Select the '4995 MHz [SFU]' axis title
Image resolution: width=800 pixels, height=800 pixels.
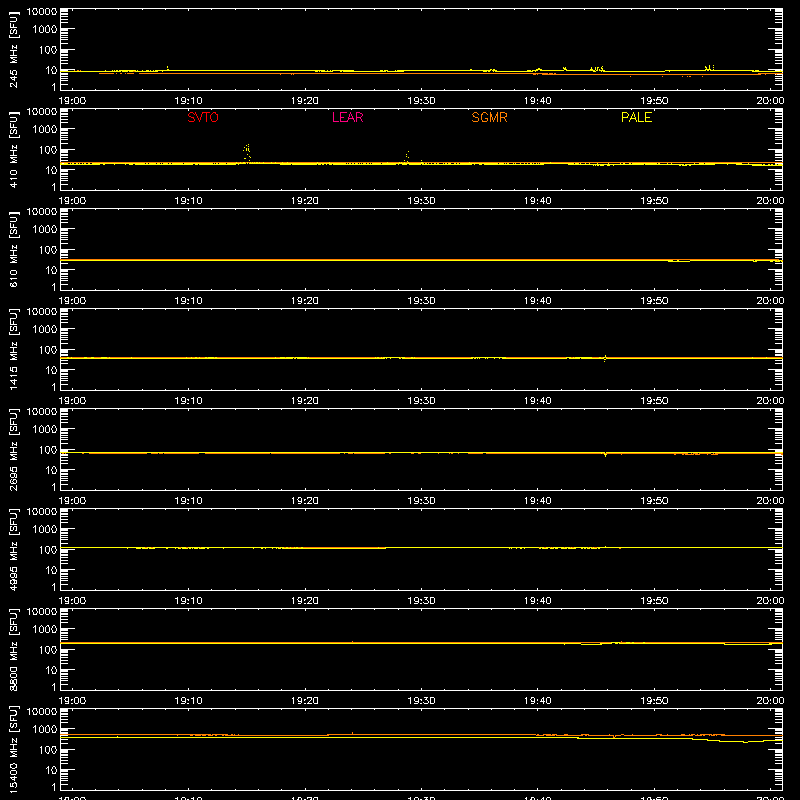point(13,550)
